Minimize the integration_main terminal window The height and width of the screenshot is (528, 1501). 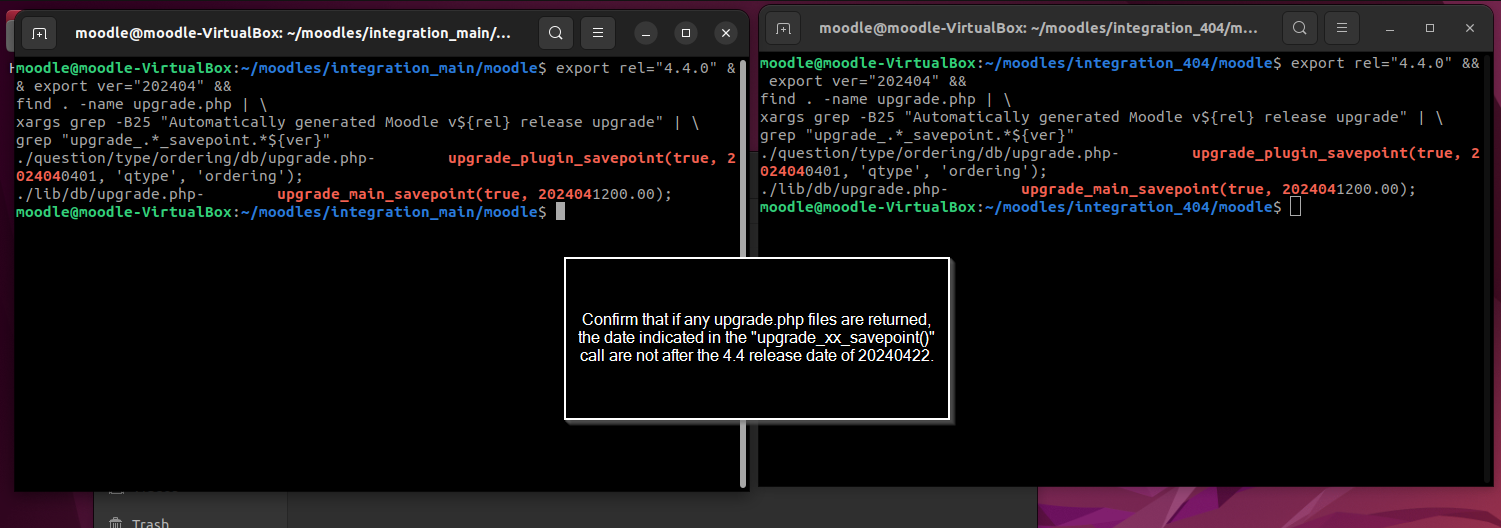646,33
